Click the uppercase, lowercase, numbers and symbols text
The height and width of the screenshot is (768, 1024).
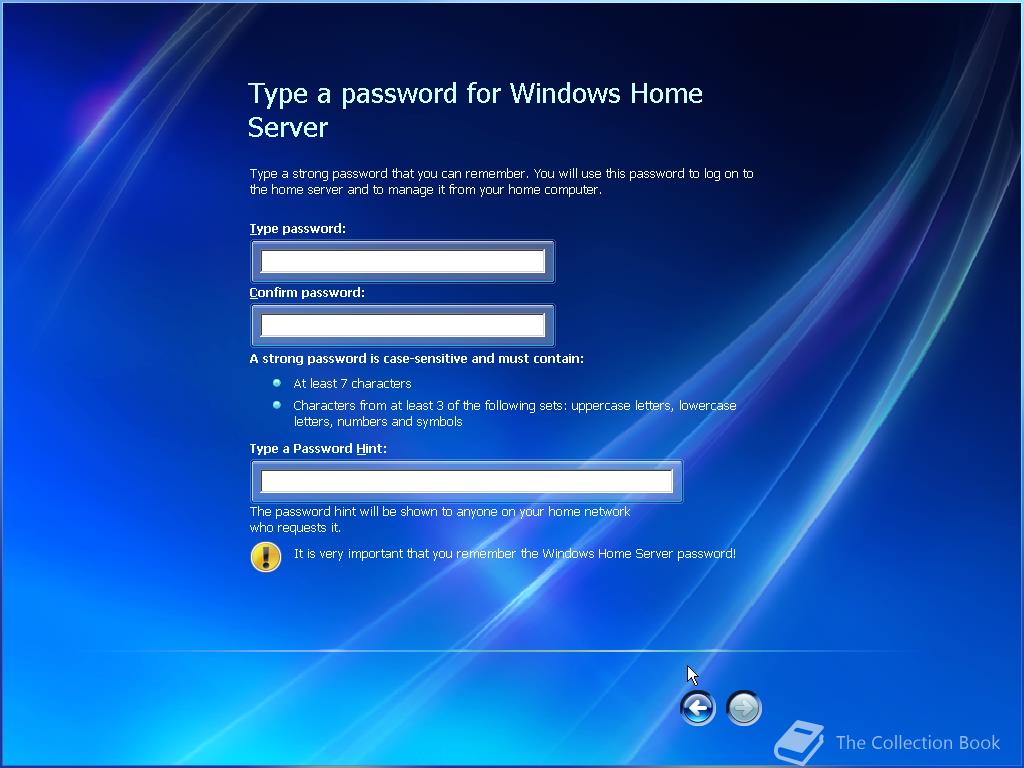coord(515,413)
